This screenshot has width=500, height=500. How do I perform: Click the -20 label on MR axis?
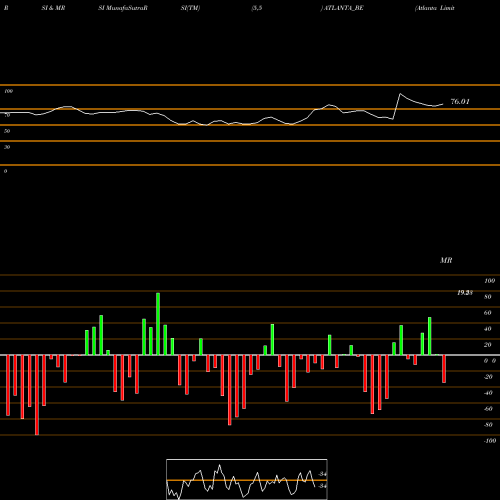488,377
